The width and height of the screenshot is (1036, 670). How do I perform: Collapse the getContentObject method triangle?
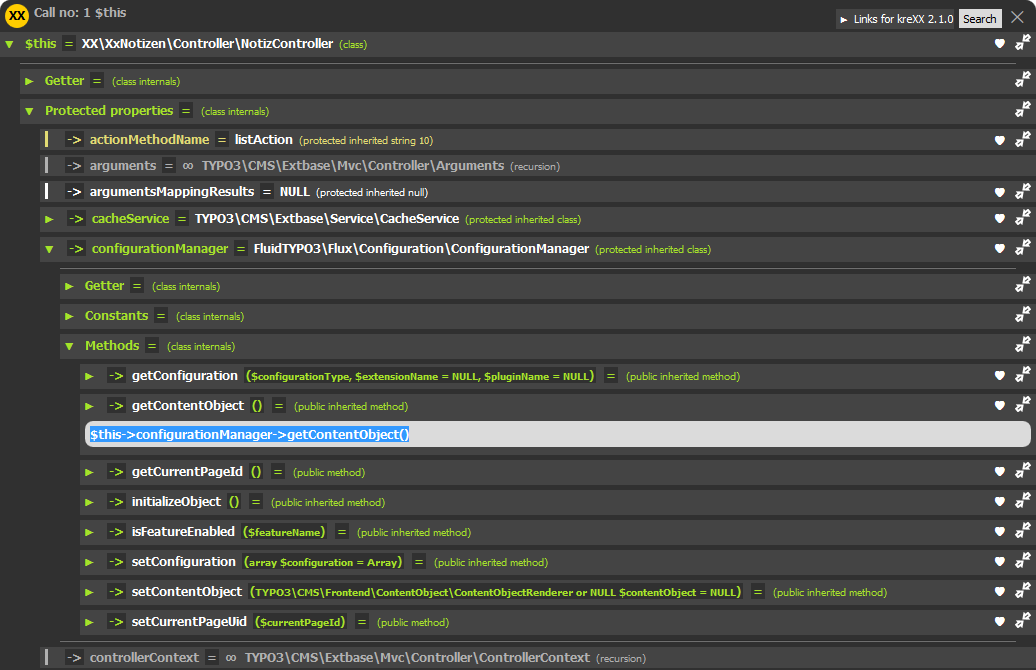[89, 406]
